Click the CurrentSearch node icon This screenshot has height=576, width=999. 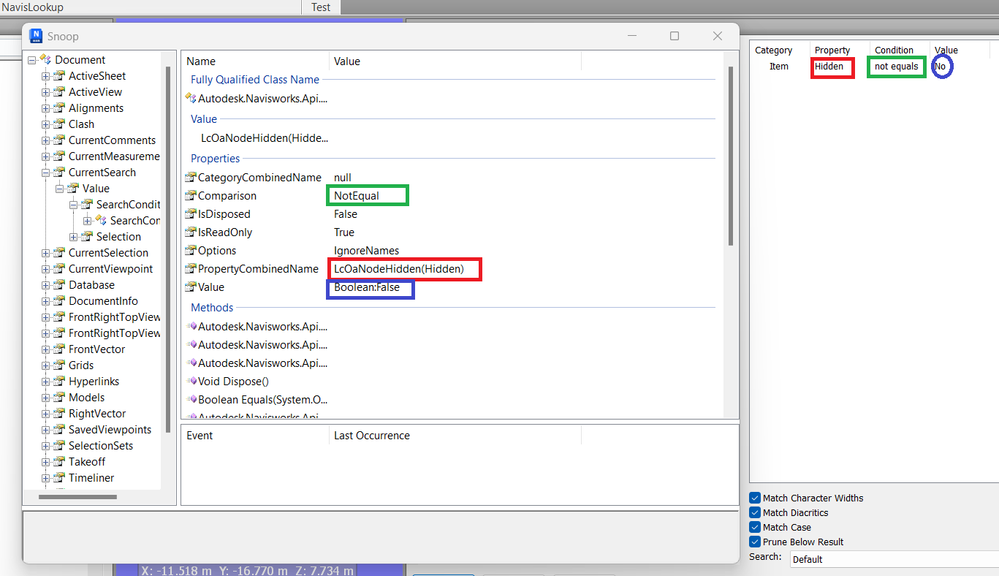point(59,172)
